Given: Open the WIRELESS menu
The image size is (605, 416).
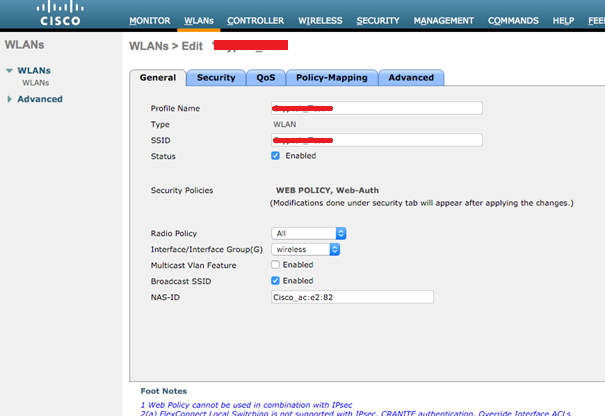Looking at the screenshot, I should click(320, 20).
